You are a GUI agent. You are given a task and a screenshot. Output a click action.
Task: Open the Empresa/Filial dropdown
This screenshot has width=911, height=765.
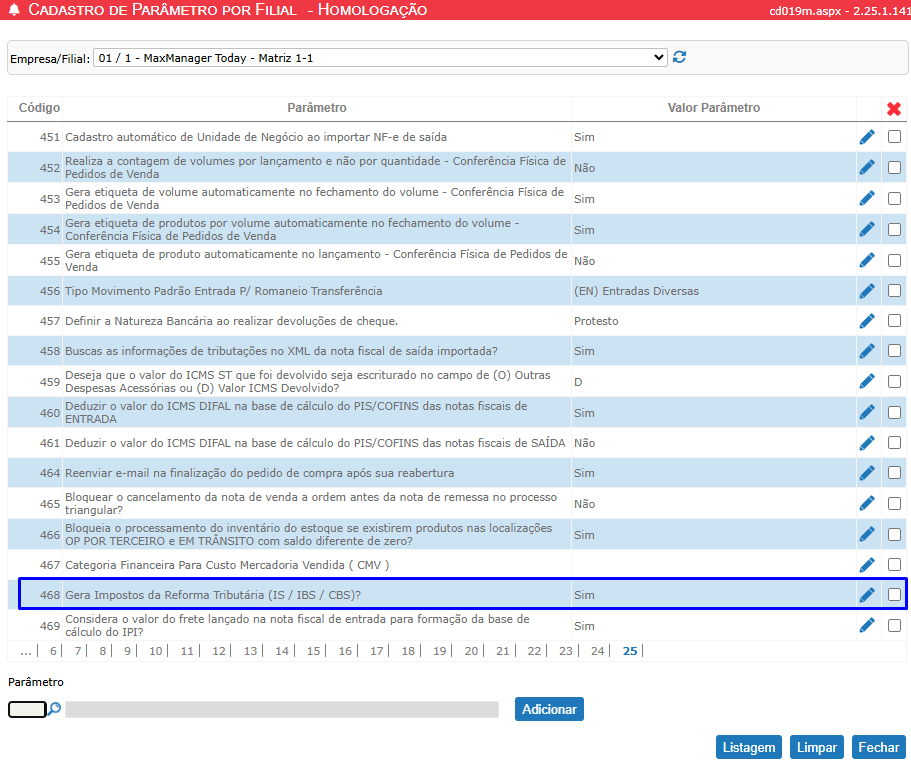click(380, 58)
